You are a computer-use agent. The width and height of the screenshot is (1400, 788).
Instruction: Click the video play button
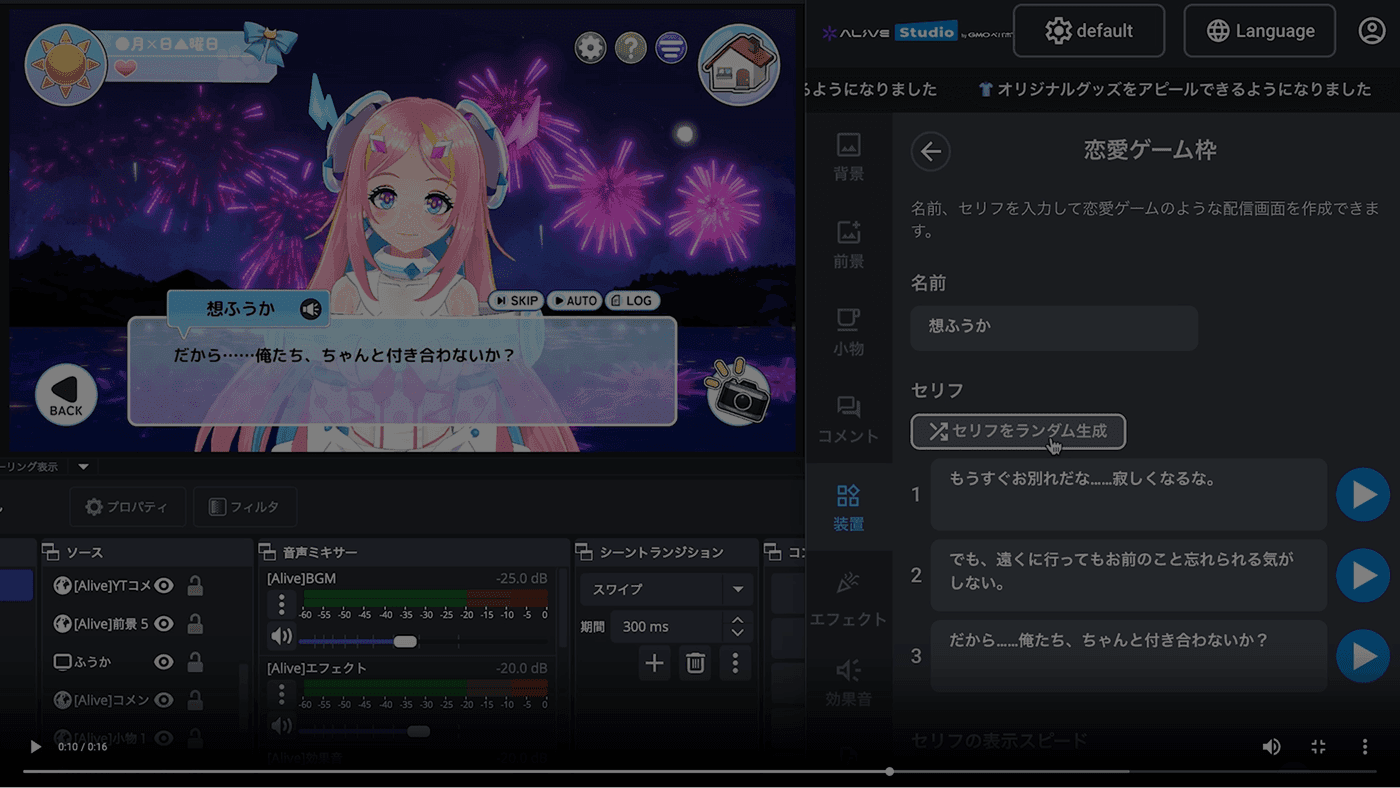click(x=35, y=747)
